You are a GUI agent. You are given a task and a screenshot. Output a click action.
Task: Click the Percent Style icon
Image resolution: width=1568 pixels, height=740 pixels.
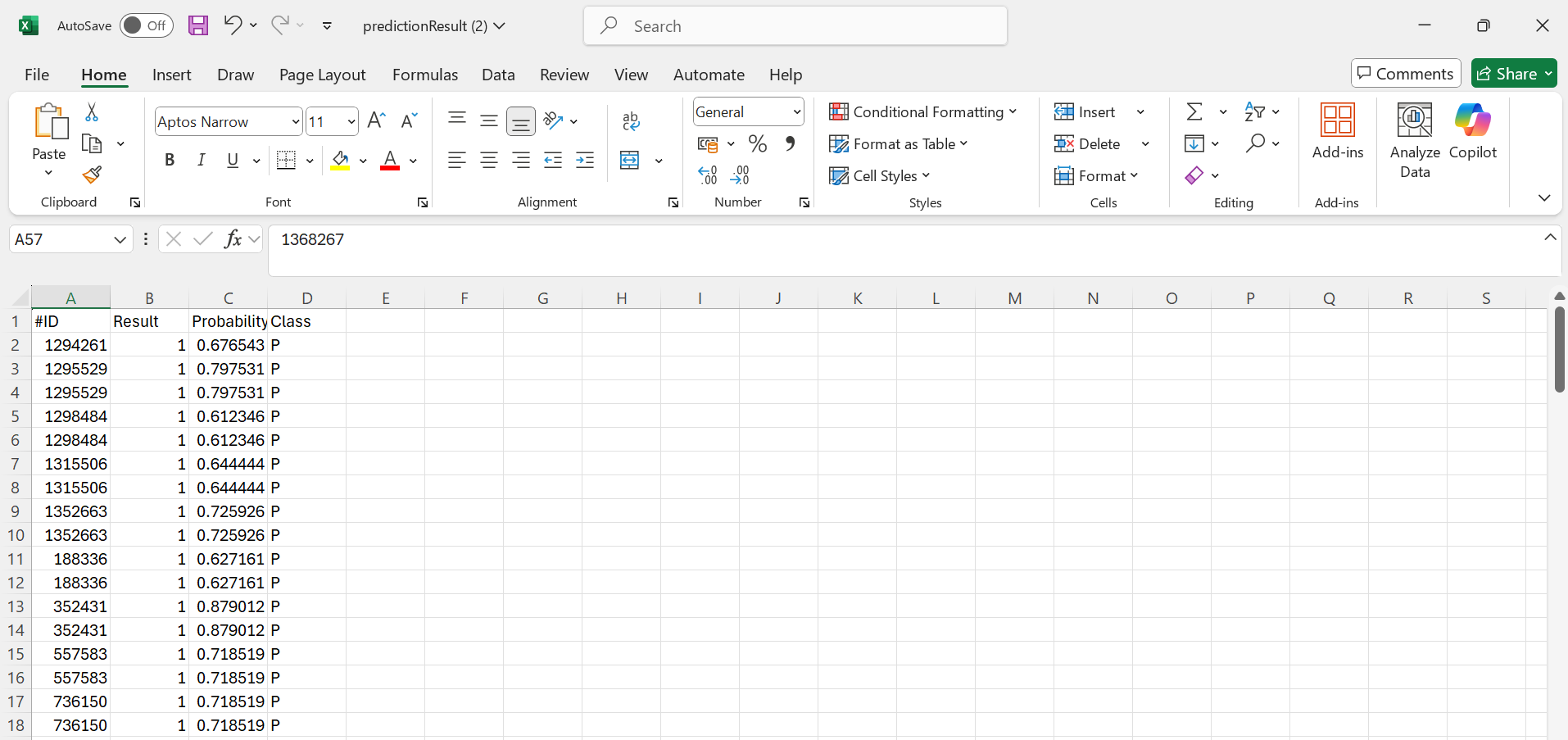click(758, 144)
